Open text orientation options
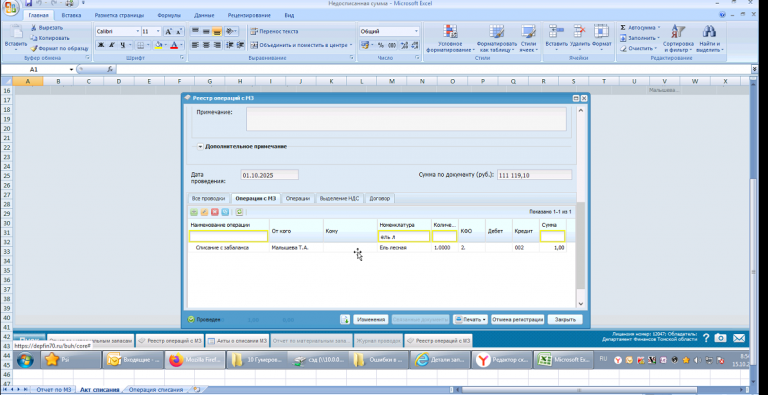 [x=231, y=31]
